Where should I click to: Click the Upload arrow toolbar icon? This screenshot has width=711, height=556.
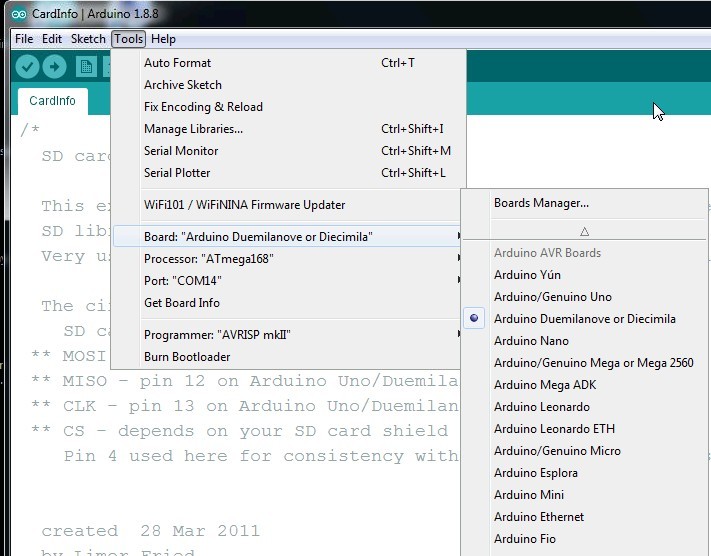tap(54, 67)
